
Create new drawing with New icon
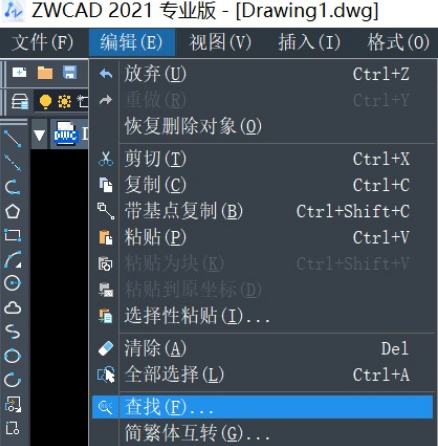19,72
